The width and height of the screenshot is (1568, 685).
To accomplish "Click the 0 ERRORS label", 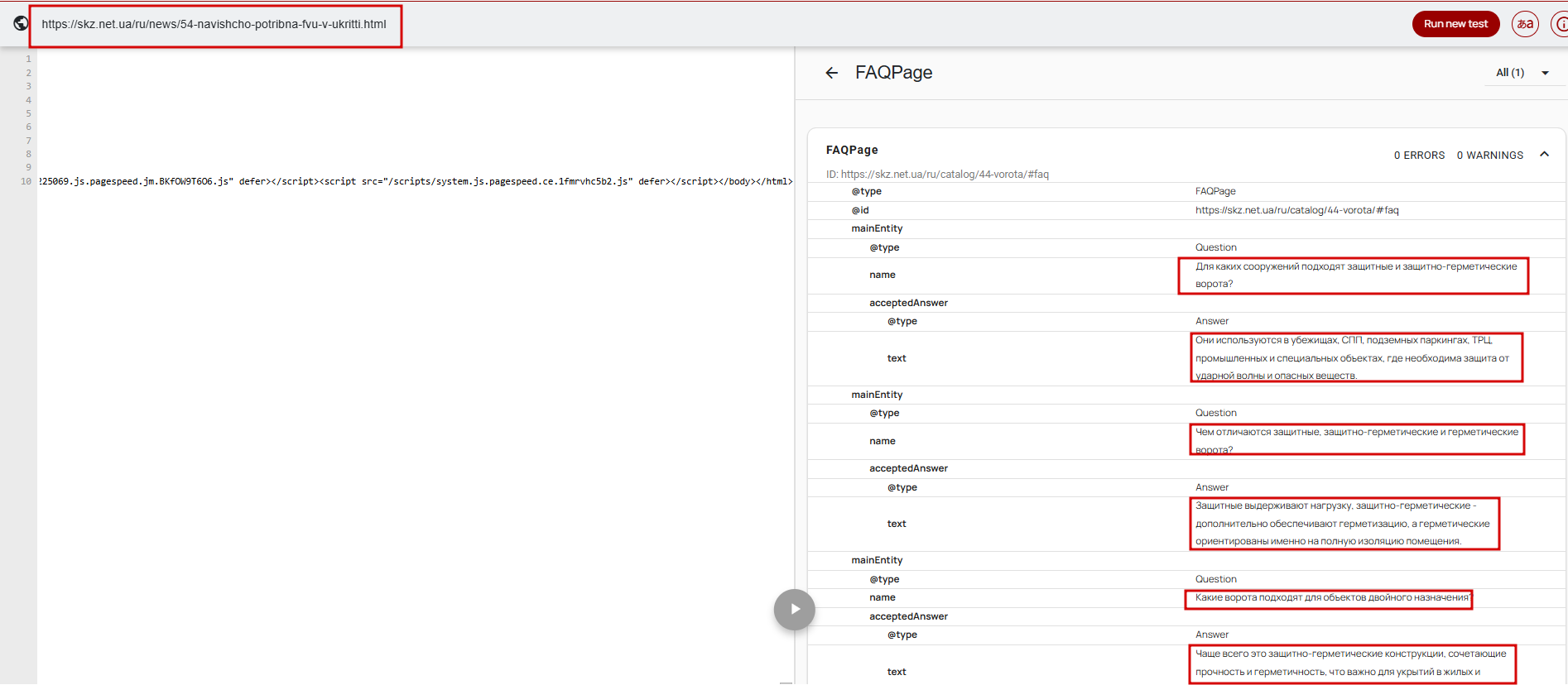I will 1419,156.
